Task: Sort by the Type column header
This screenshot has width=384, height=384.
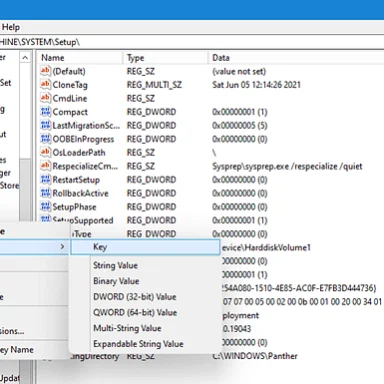Action: click(166, 58)
